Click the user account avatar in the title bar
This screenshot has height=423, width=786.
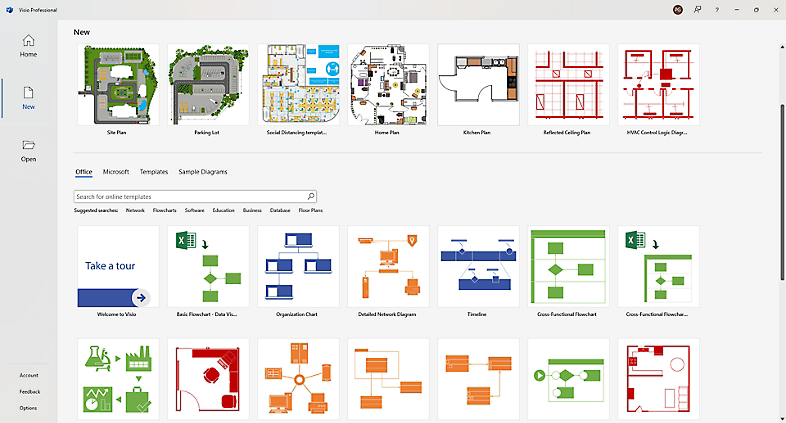[678, 9]
